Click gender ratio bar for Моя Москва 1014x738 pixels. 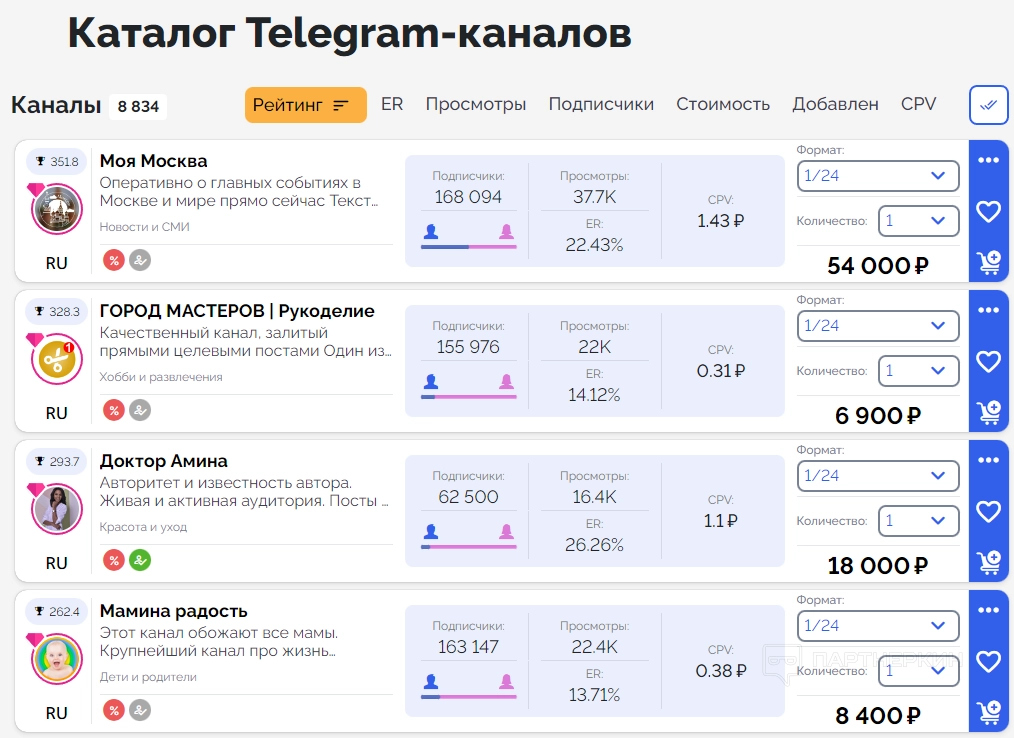click(469, 246)
